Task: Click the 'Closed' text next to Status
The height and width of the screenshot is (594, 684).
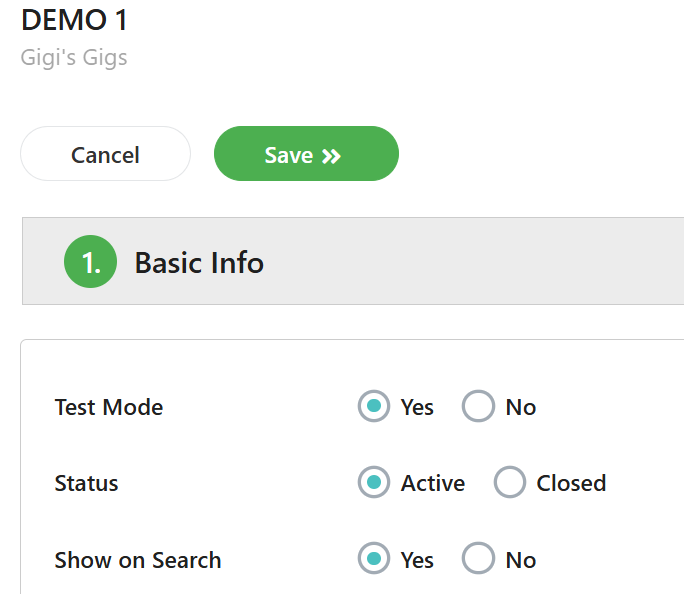Action: pyautogui.click(x=571, y=483)
